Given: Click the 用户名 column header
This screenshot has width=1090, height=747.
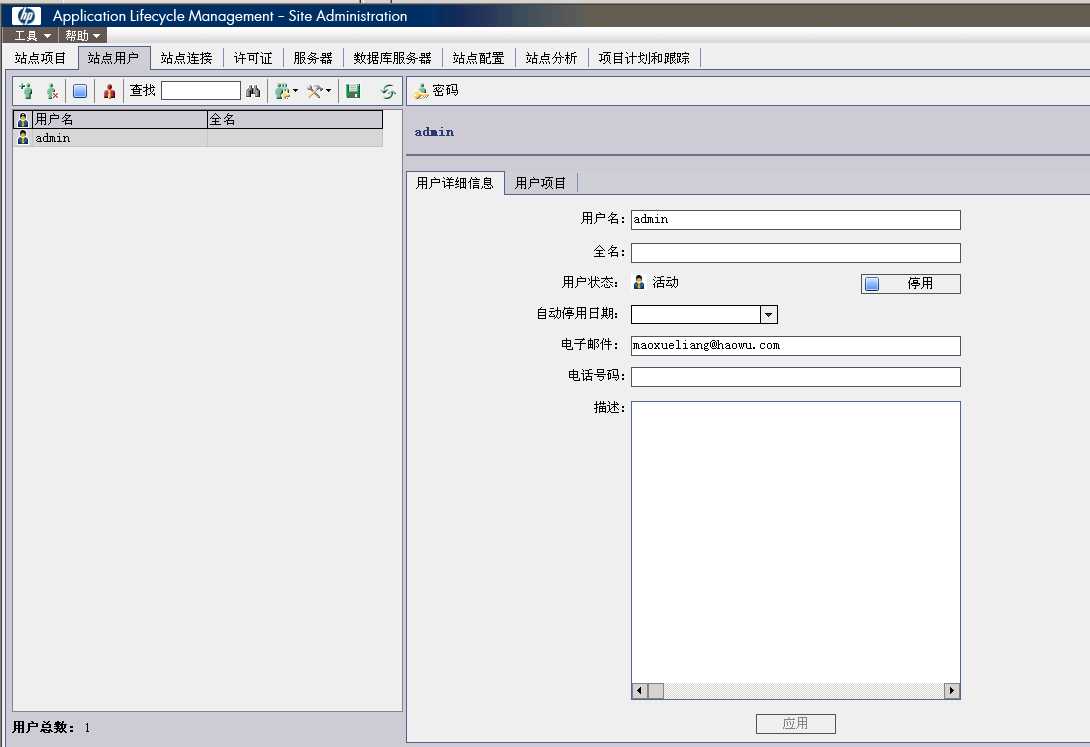Looking at the screenshot, I should pos(120,120).
